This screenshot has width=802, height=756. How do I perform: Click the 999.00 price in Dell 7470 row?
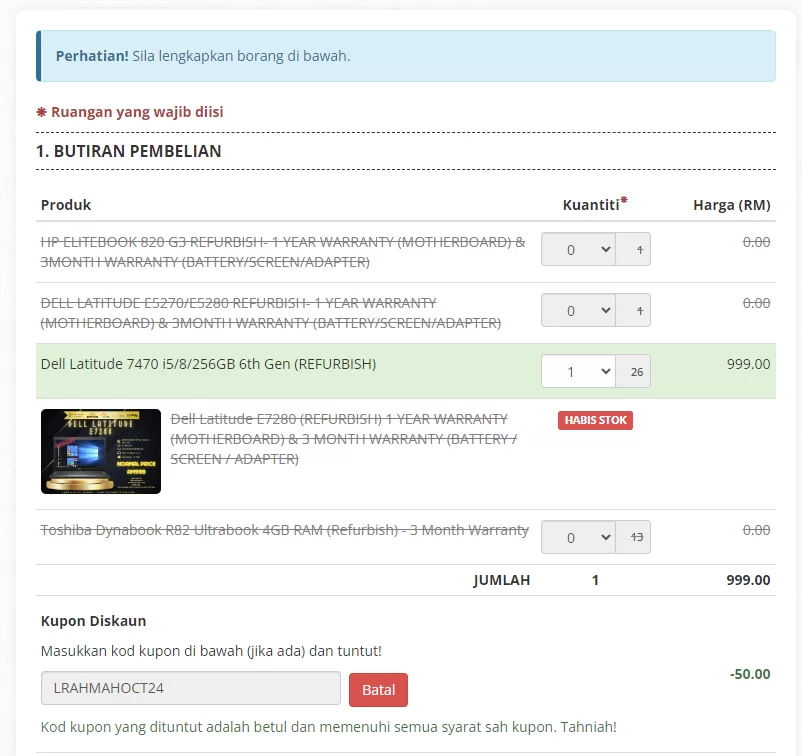(x=748, y=364)
